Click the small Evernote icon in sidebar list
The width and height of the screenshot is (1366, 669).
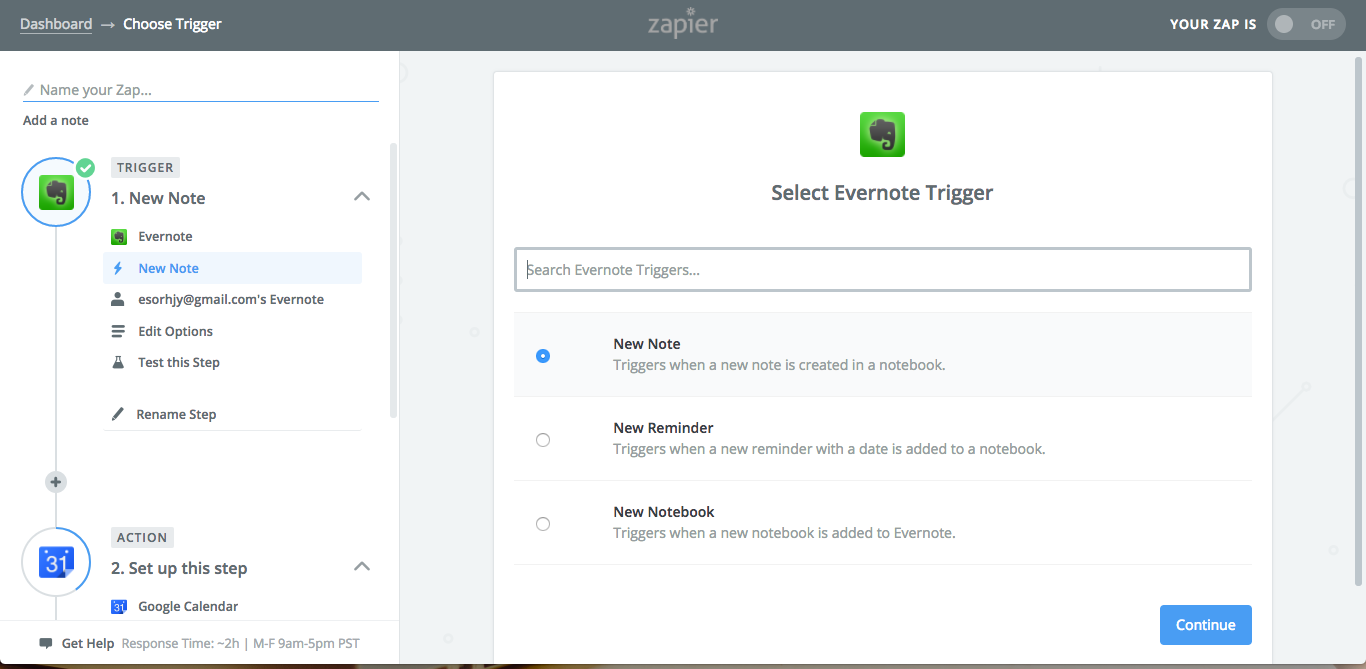(119, 237)
